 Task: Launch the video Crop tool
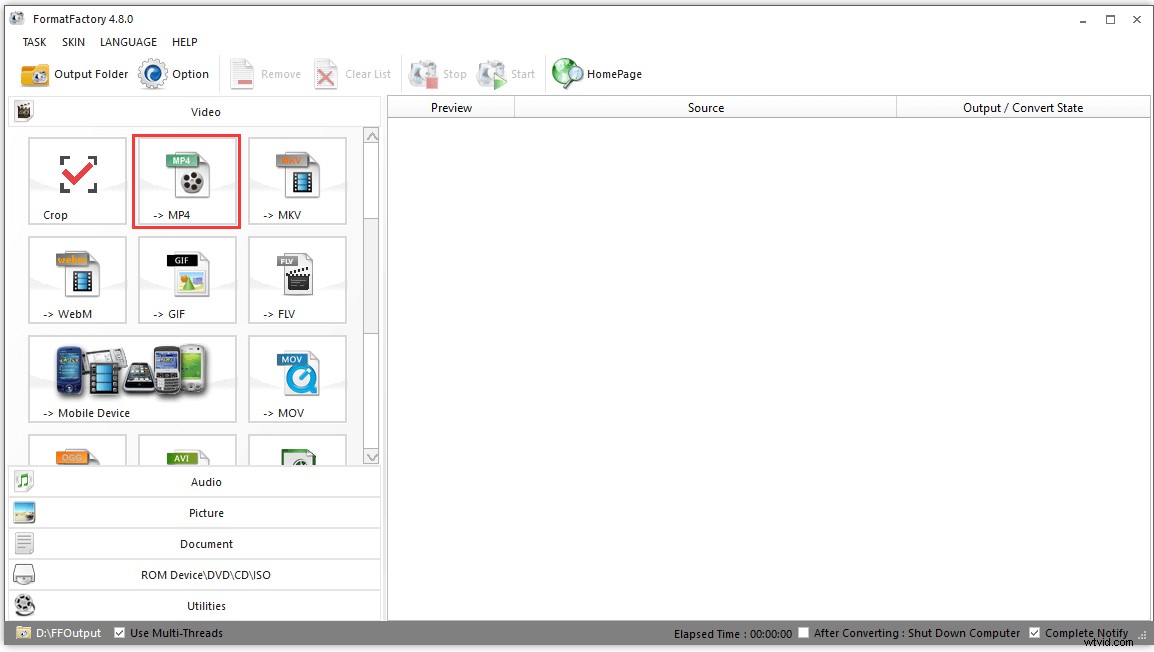click(77, 181)
